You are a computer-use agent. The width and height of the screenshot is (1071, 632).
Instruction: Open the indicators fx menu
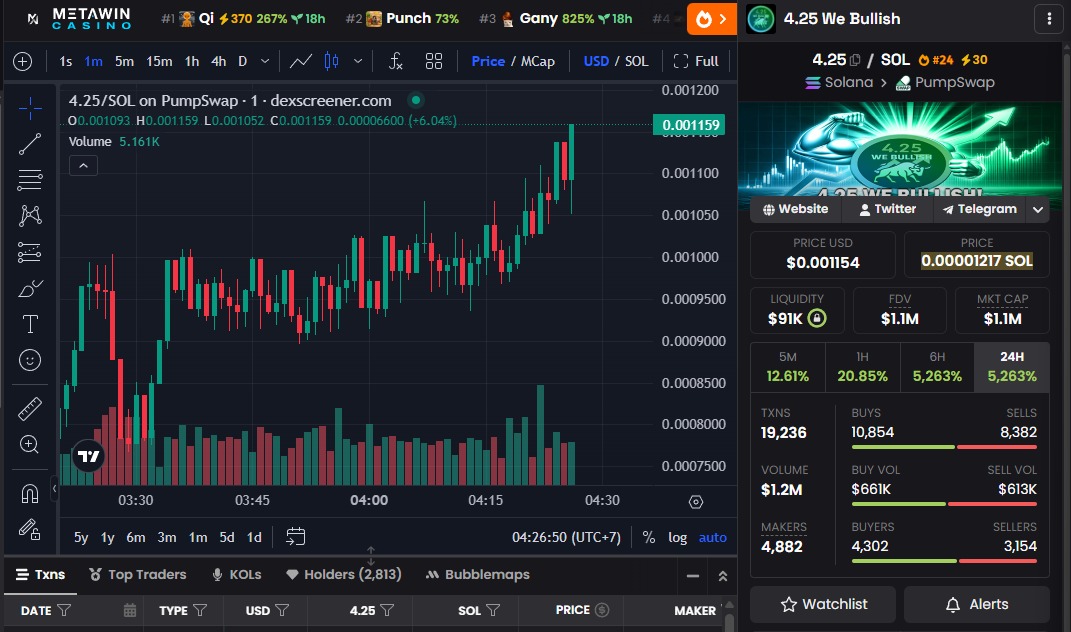[395, 61]
